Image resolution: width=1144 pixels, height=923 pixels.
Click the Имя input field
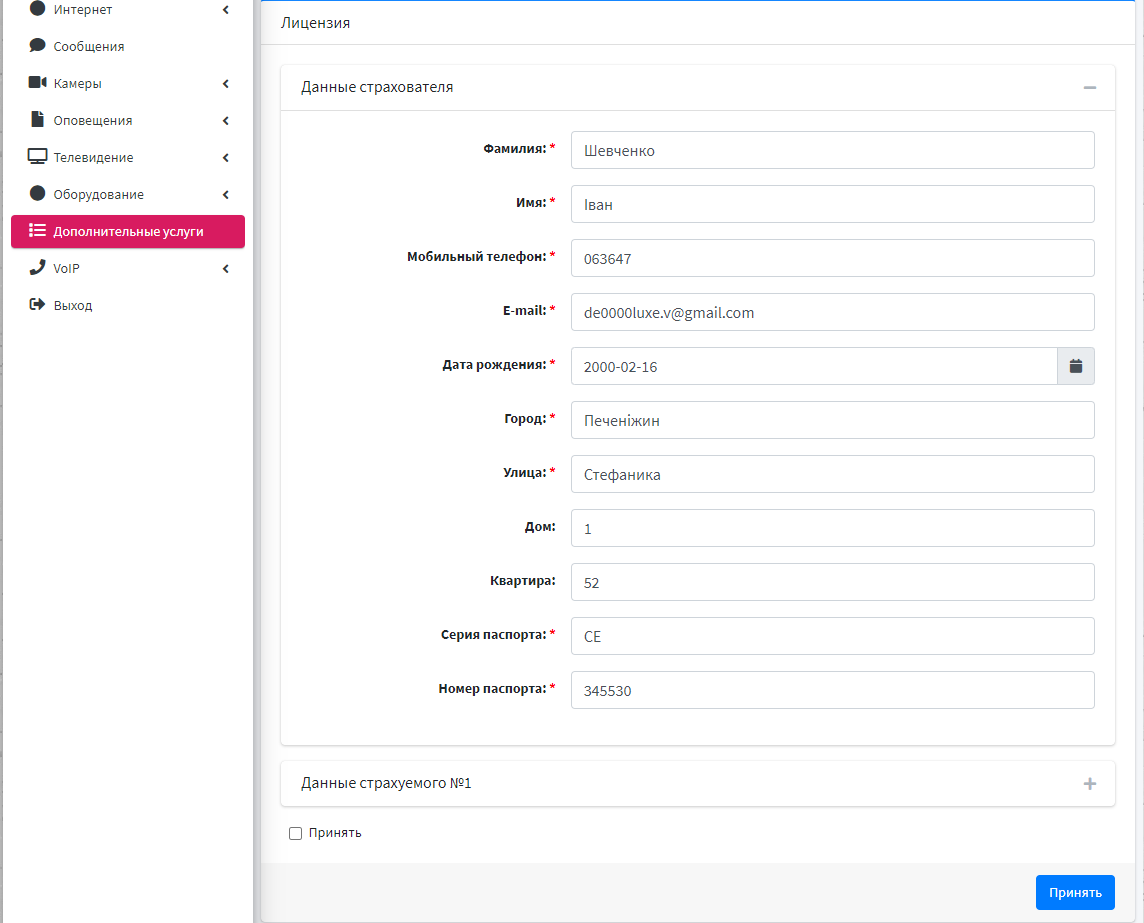832,204
